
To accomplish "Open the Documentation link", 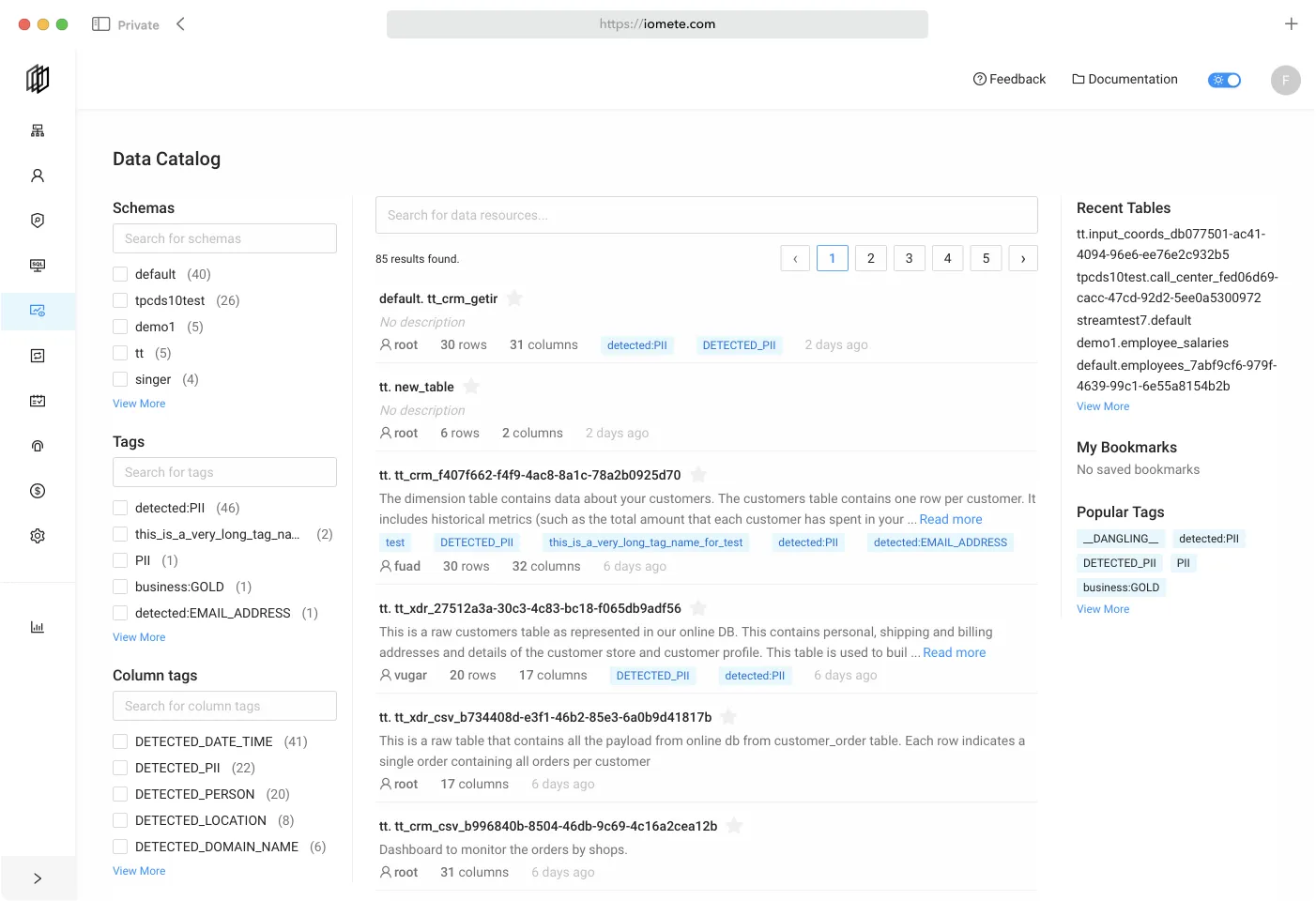I will pos(1125,80).
